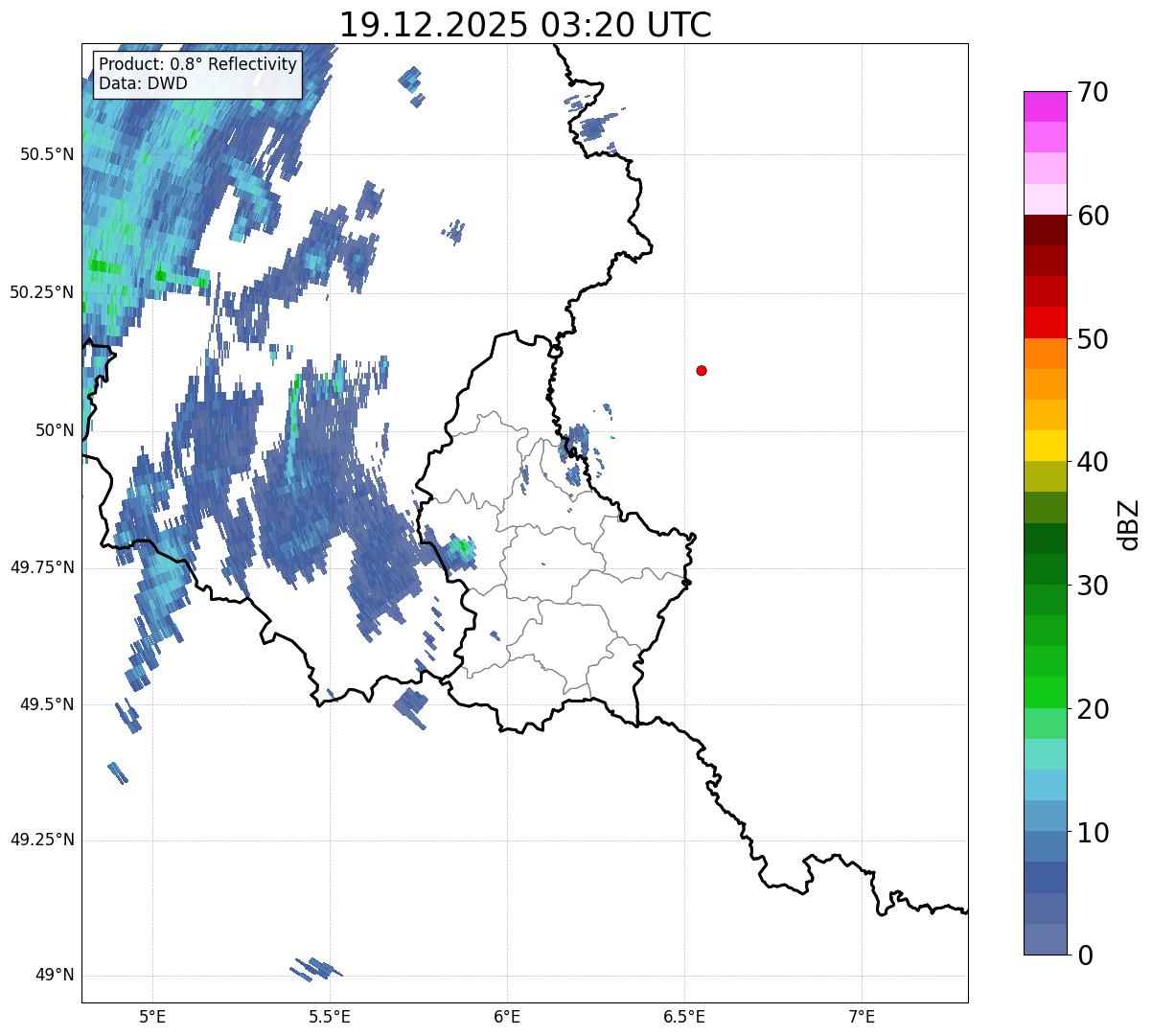The width and height of the screenshot is (1152, 1036).
Task: Click the 49.25°N latitude label
Action: [x=42, y=840]
